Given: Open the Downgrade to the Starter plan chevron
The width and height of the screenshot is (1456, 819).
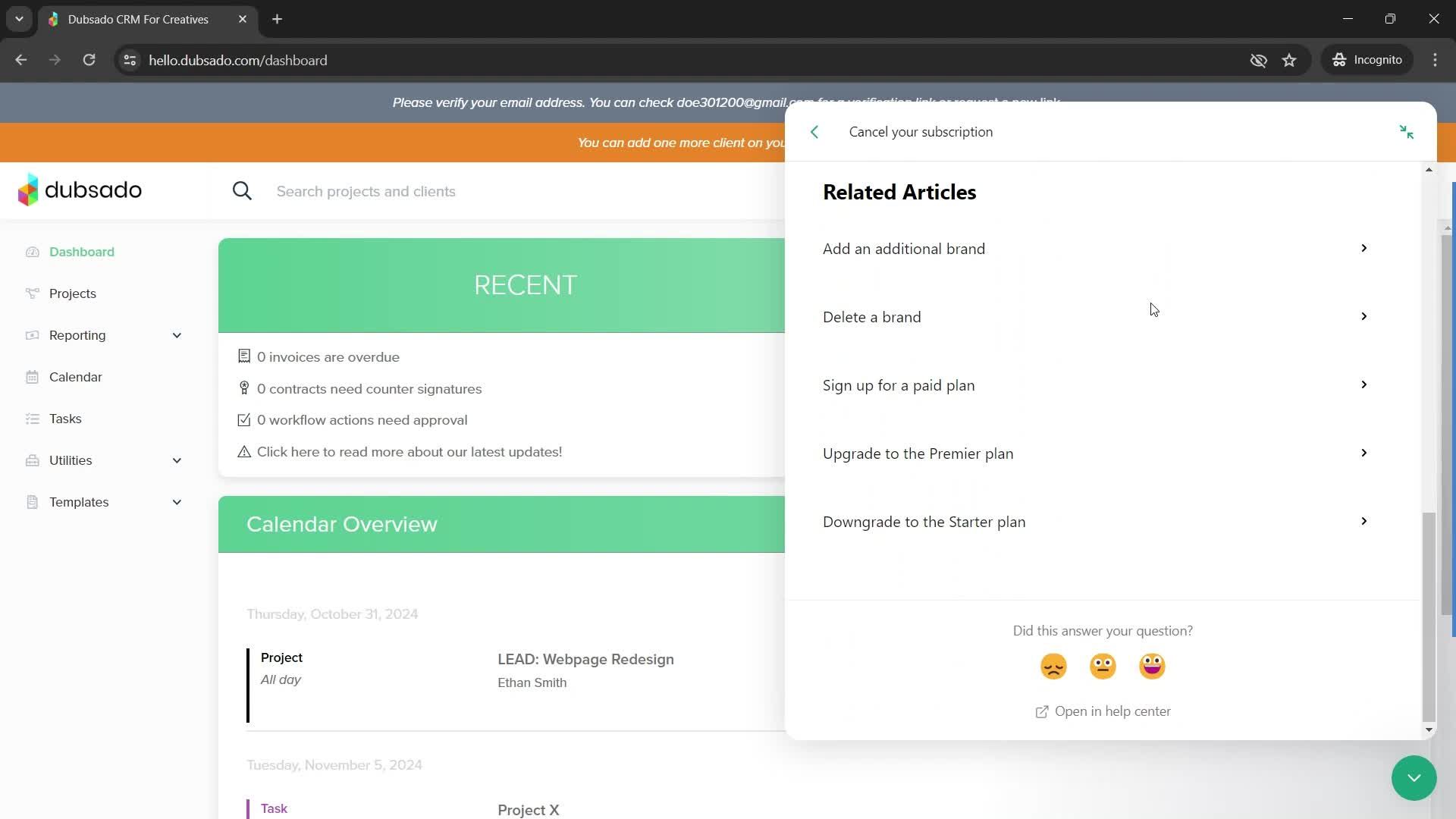Looking at the screenshot, I should tap(1363, 521).
